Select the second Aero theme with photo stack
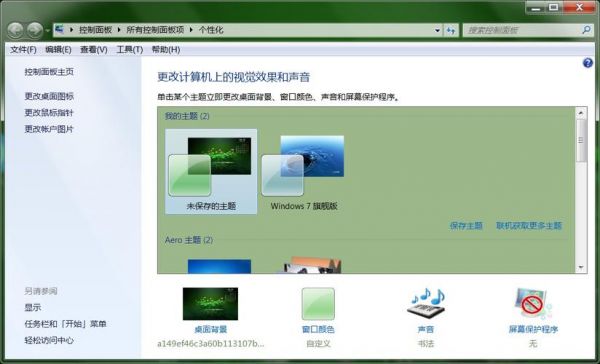This screenshot has width=600, height=364. 312,265
